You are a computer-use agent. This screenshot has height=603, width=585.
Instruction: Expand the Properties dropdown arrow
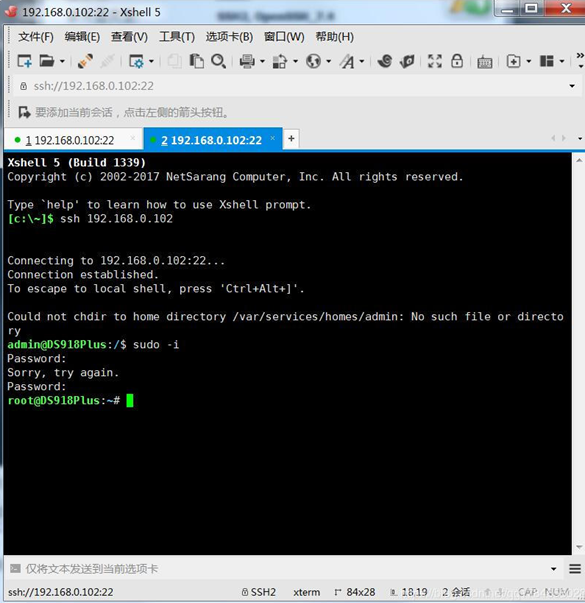151,61
